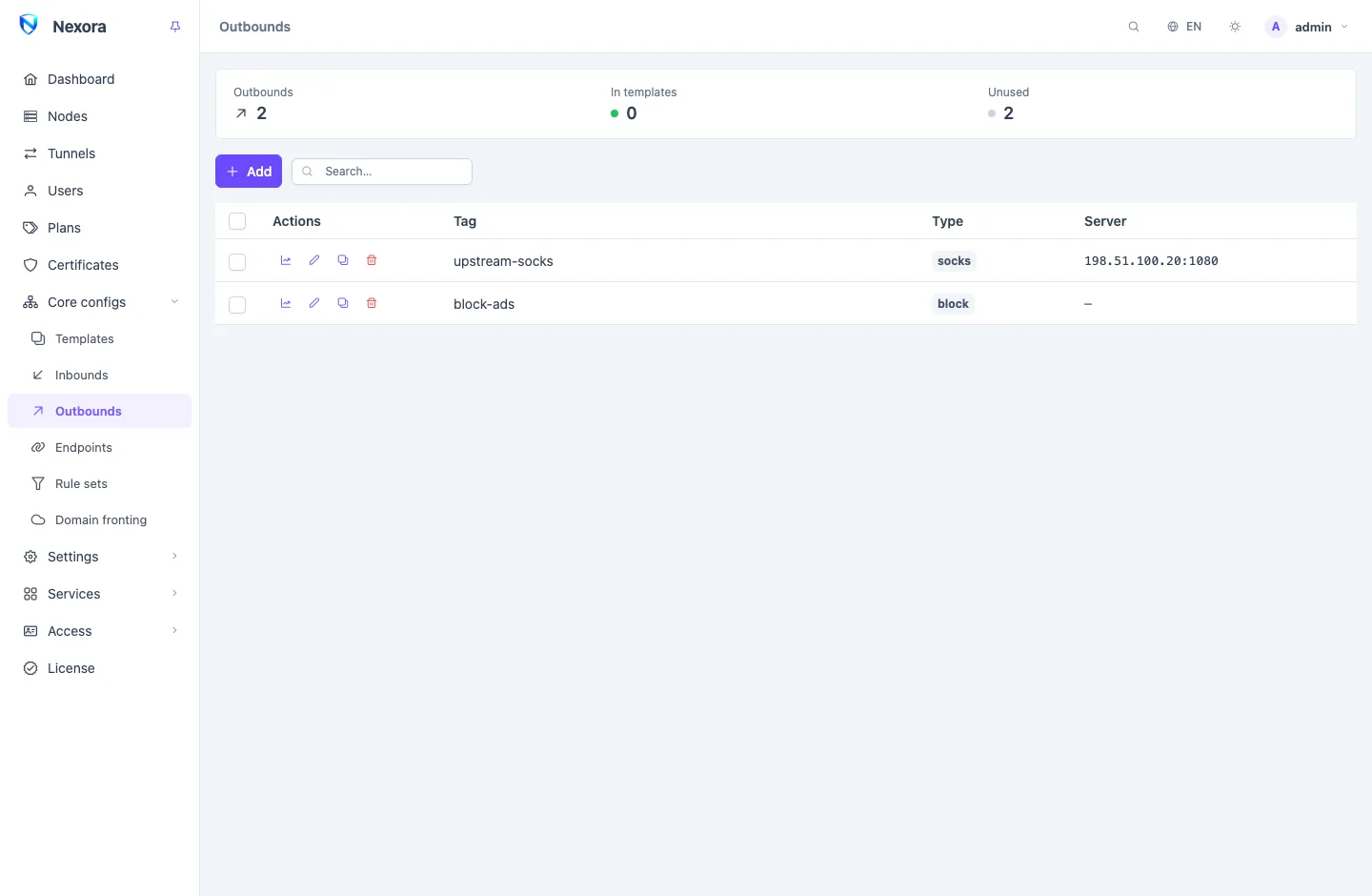Screen dimensions: 1372x896
Task: Delete the upstream-socks outbound
Action: [x=372, y=260]
